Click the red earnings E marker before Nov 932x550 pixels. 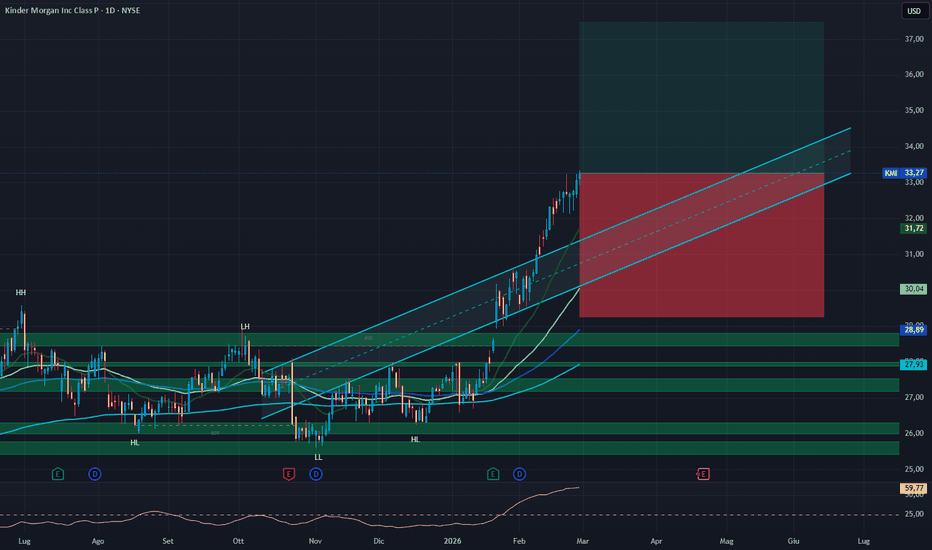(289, 474)
